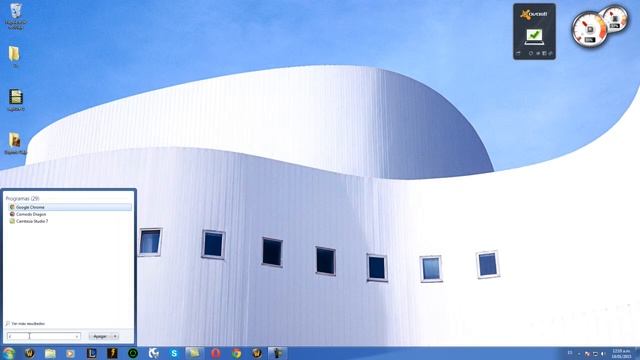Click the Apagar shutdown button
640x360 pixels.
(100, 336)
